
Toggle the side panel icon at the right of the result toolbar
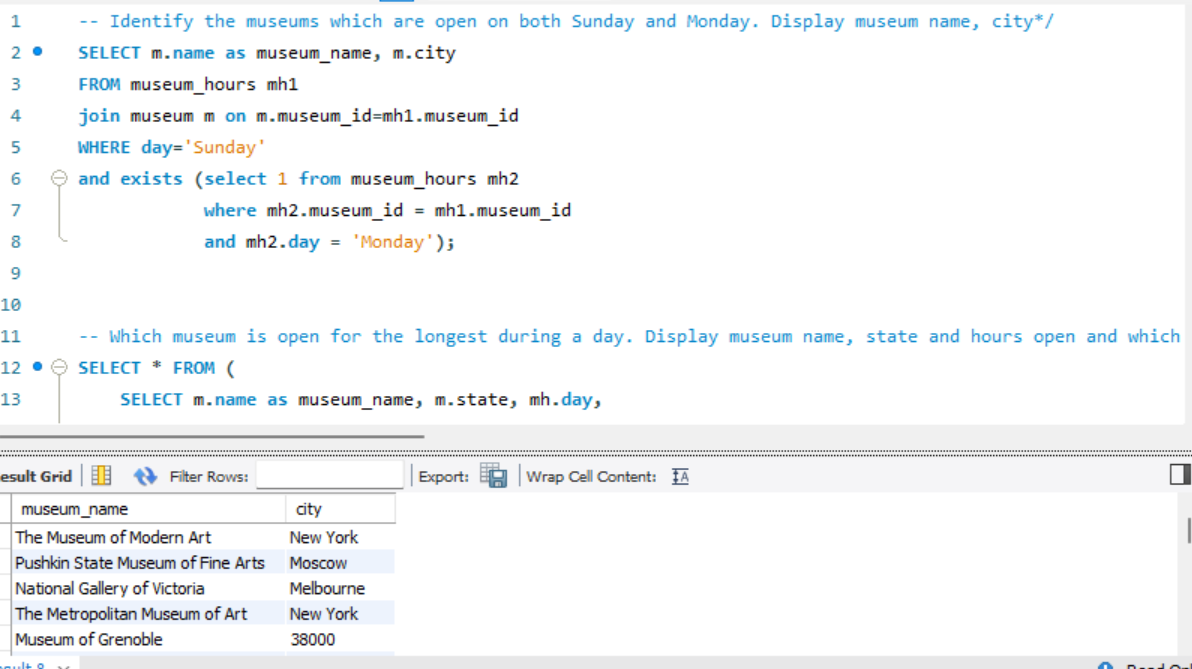[x=1180, y=475]
